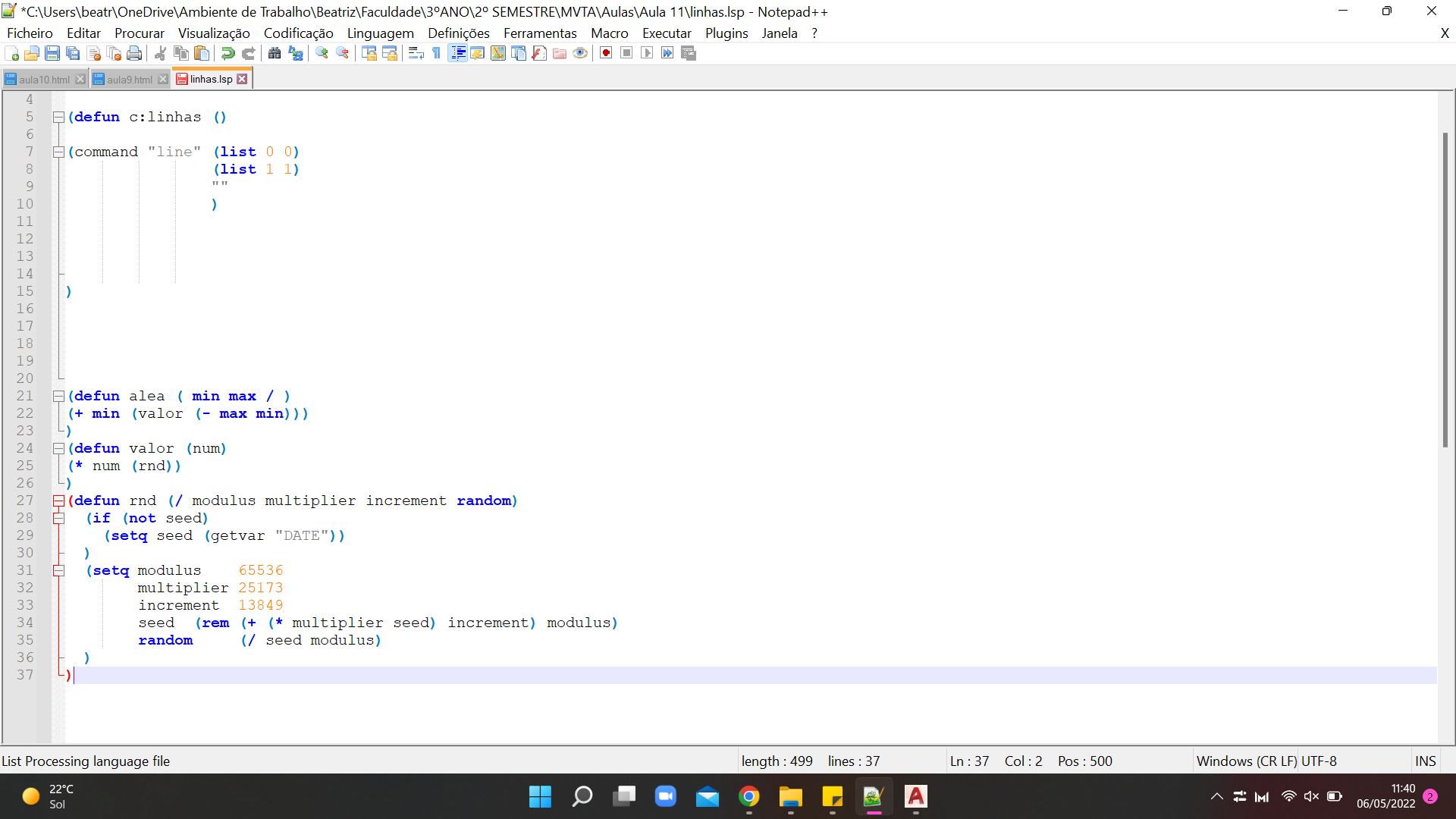Viewport: 1456px width, 819px height.
Task: Print the current document
Action: (134, 53)
